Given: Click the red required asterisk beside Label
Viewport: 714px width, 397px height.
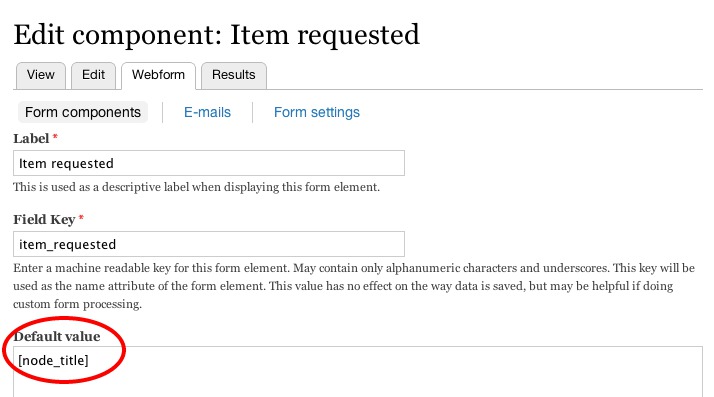Looking at the screenshot, I should pyautogui.click(x=55, y=137).
